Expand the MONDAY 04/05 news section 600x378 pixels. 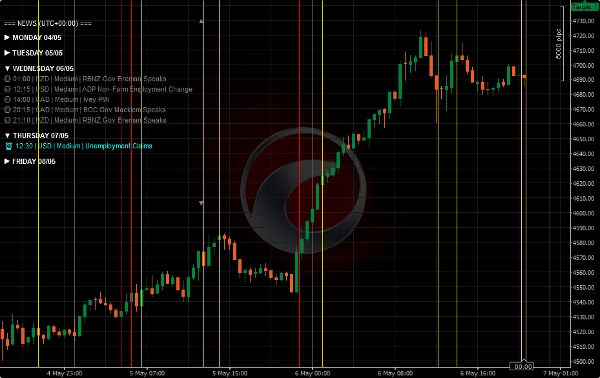[x=7, y=37]
